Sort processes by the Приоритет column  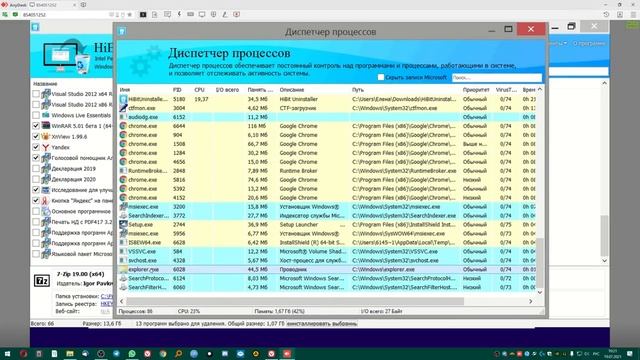coord(476,89)
